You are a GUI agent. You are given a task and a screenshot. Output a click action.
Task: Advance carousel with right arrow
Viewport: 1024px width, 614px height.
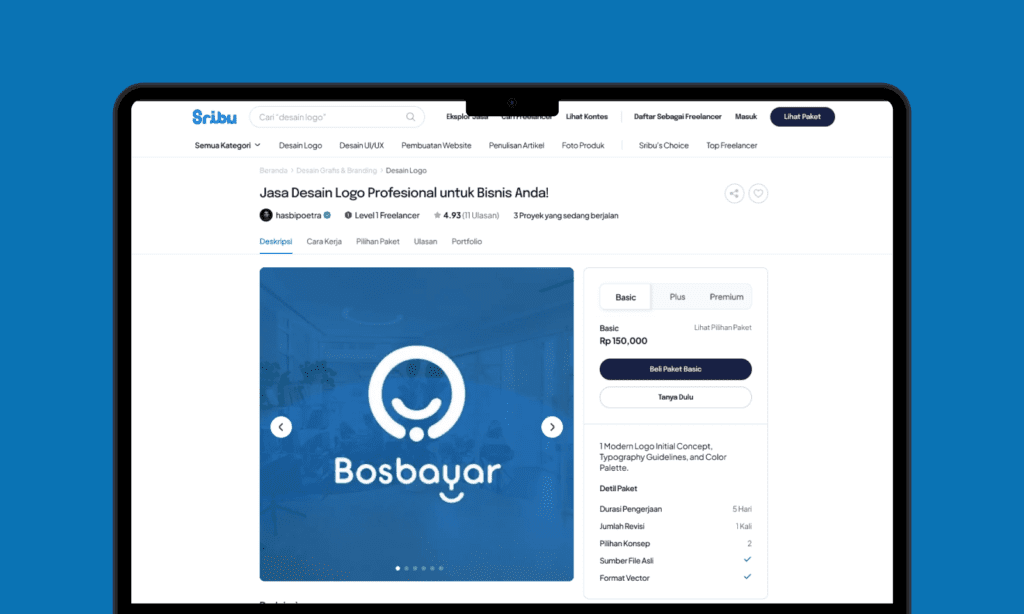[x=552, y=427]
